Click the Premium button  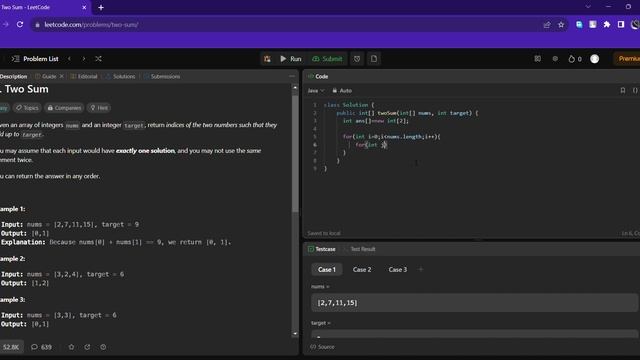coord(628,59)
